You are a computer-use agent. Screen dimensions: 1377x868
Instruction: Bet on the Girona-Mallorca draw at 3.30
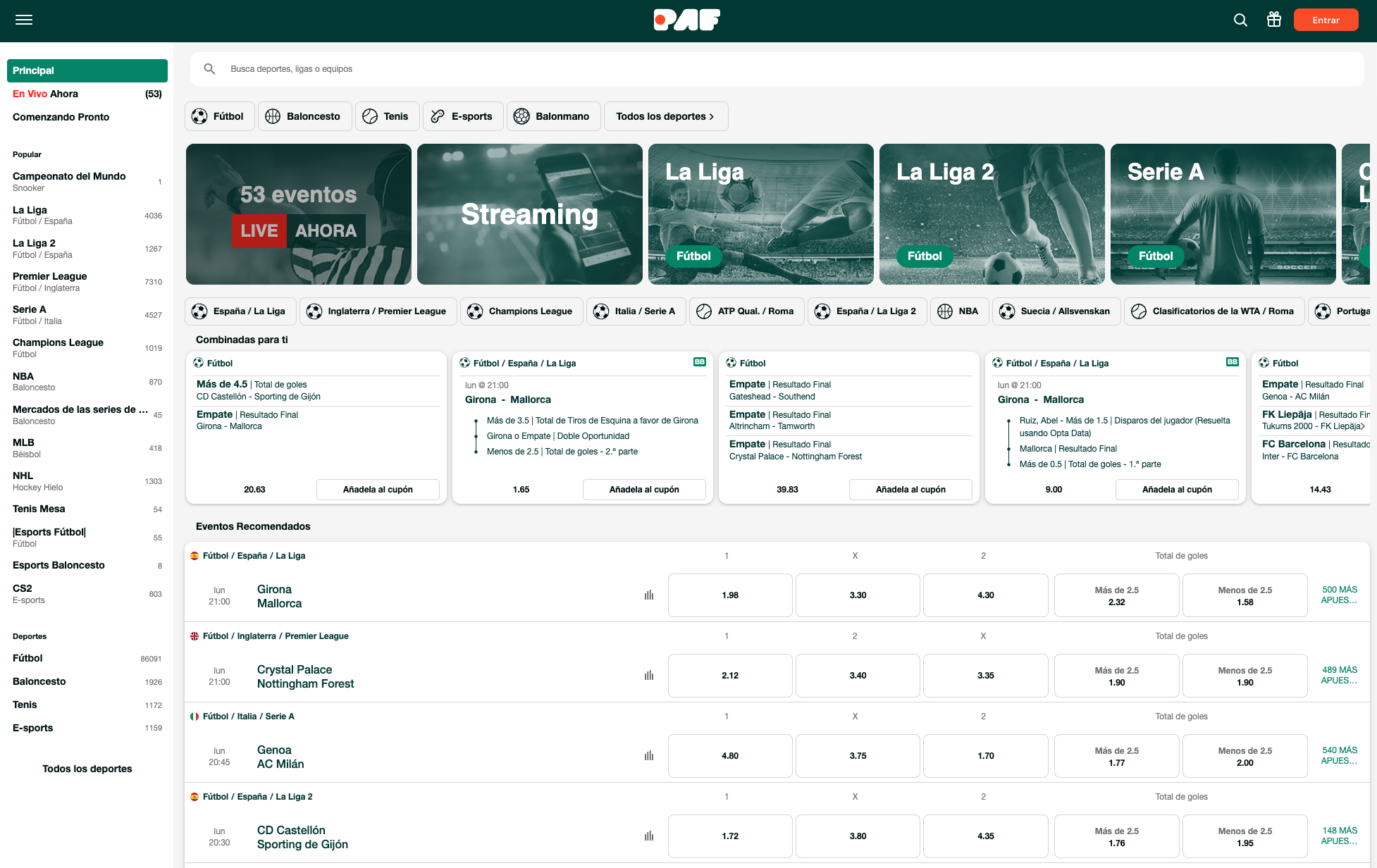click(858, 595)
